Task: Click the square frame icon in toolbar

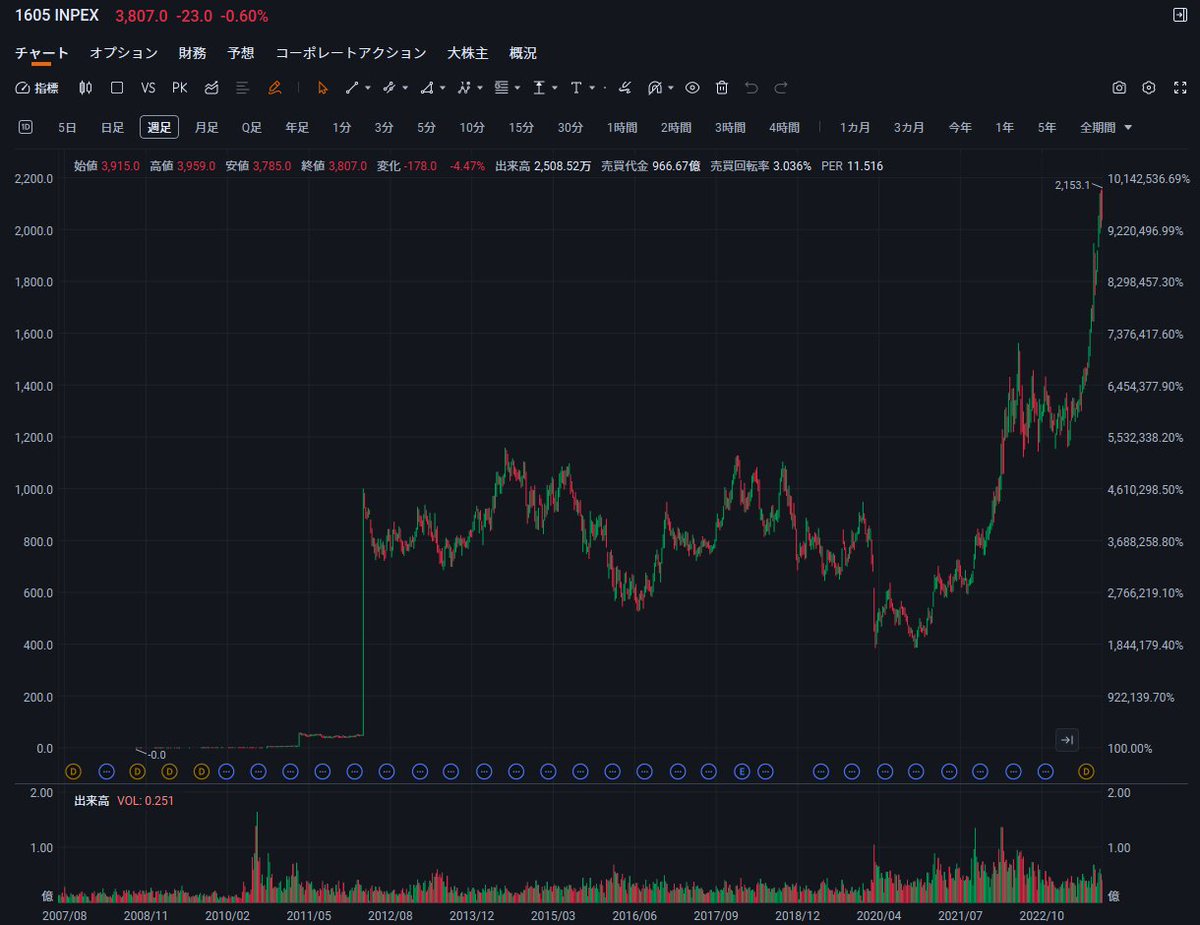Action: [x=117, y=88]
